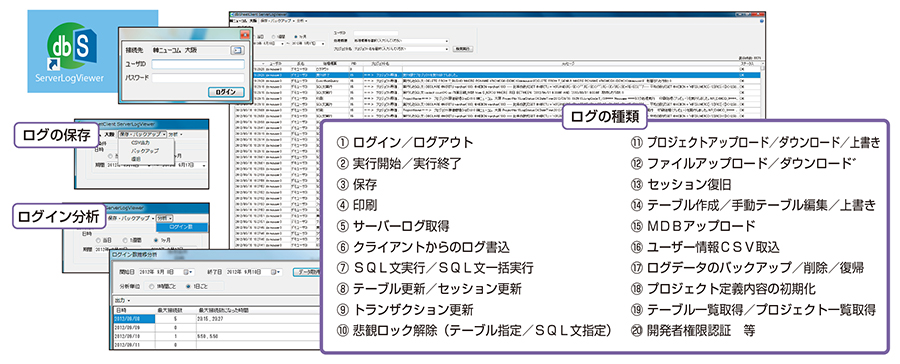Click the 検索実行 button in main window
This screenshot has height=364, width=900.
pos(463,49)
